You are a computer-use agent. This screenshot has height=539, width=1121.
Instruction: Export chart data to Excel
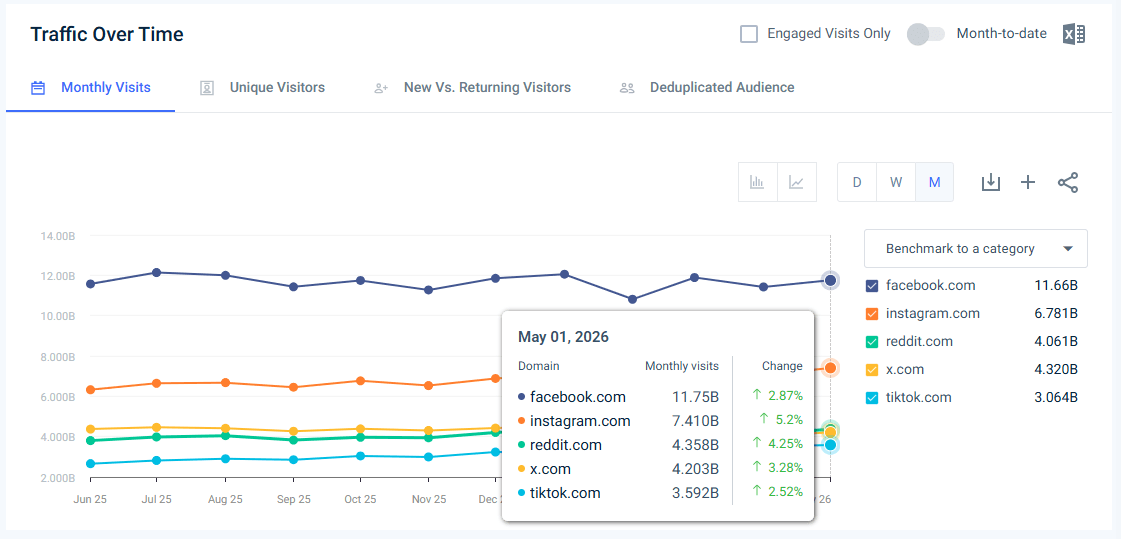point(1074,34)
